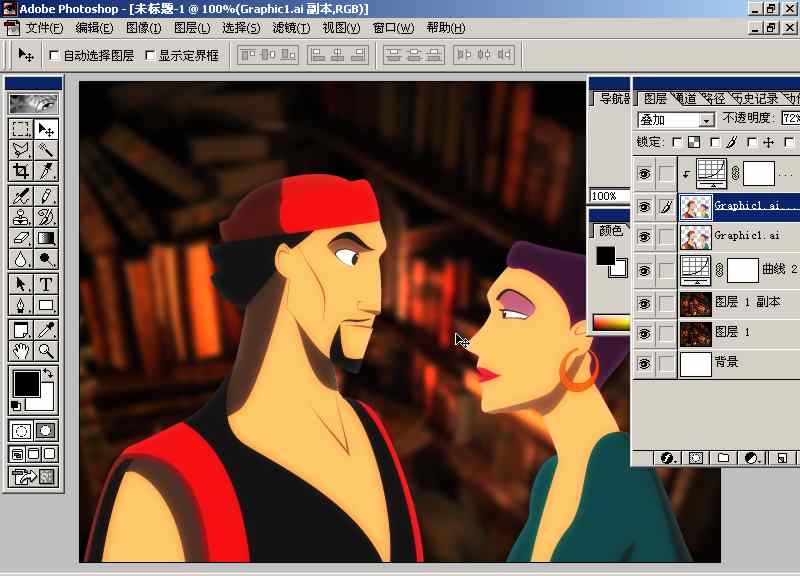Select the Airbrush tool
Viewport: 800px width, 576px height.
point(21,196)
